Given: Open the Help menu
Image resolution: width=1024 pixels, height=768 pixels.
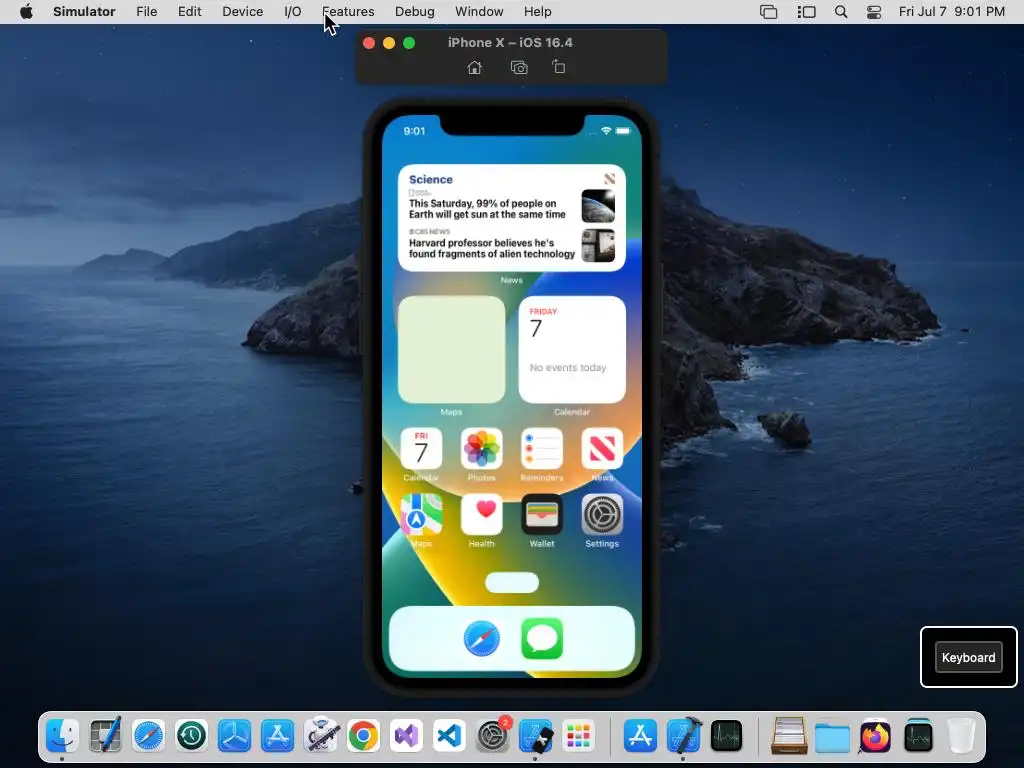Looking at the screenshot, I should (x=537, y=12).
